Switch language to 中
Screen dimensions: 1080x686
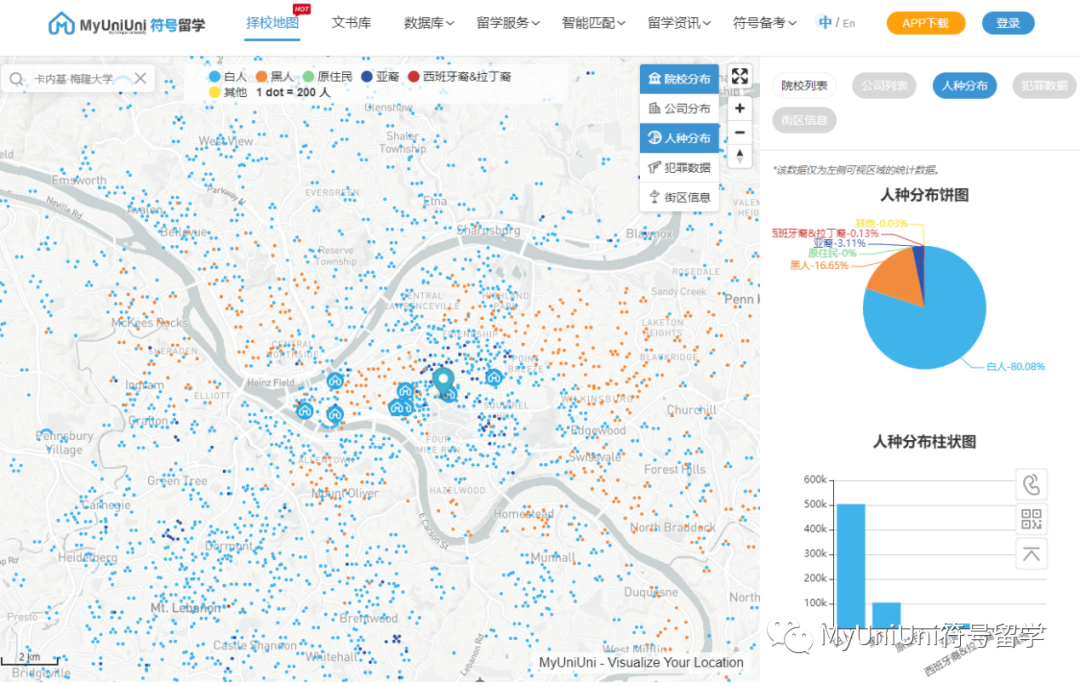pos(824,22)
